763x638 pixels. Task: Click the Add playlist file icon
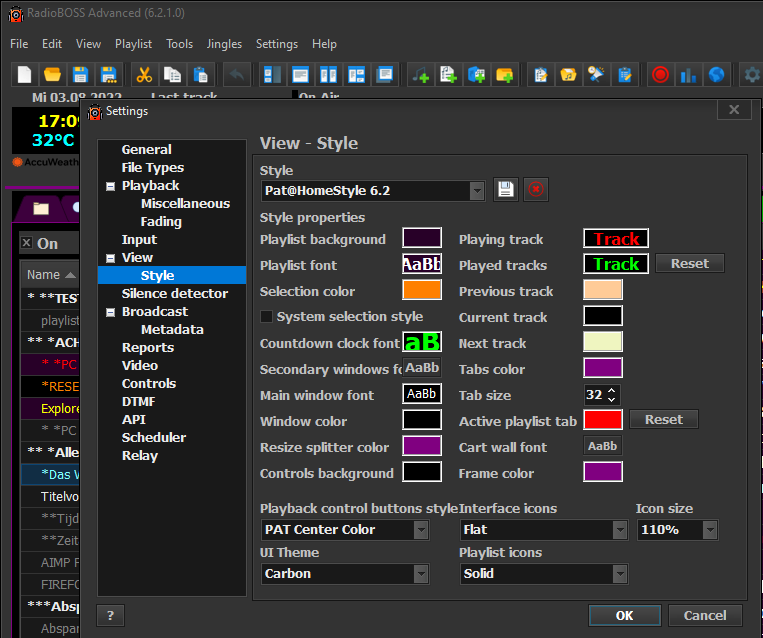pos(448,75)
